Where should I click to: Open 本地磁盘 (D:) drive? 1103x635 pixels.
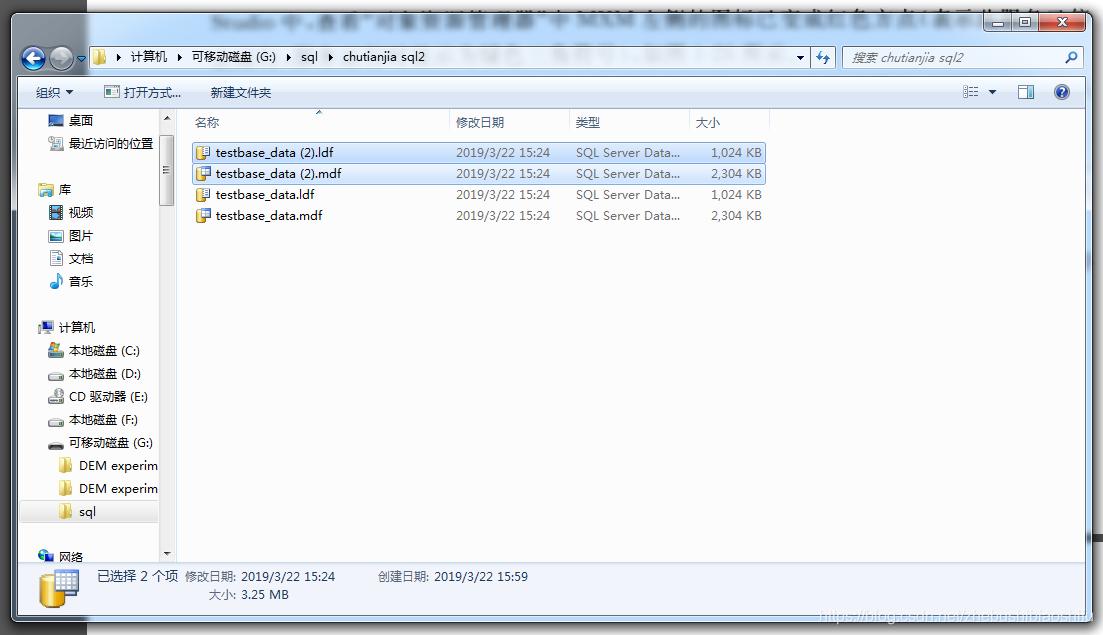pos(104,374)
